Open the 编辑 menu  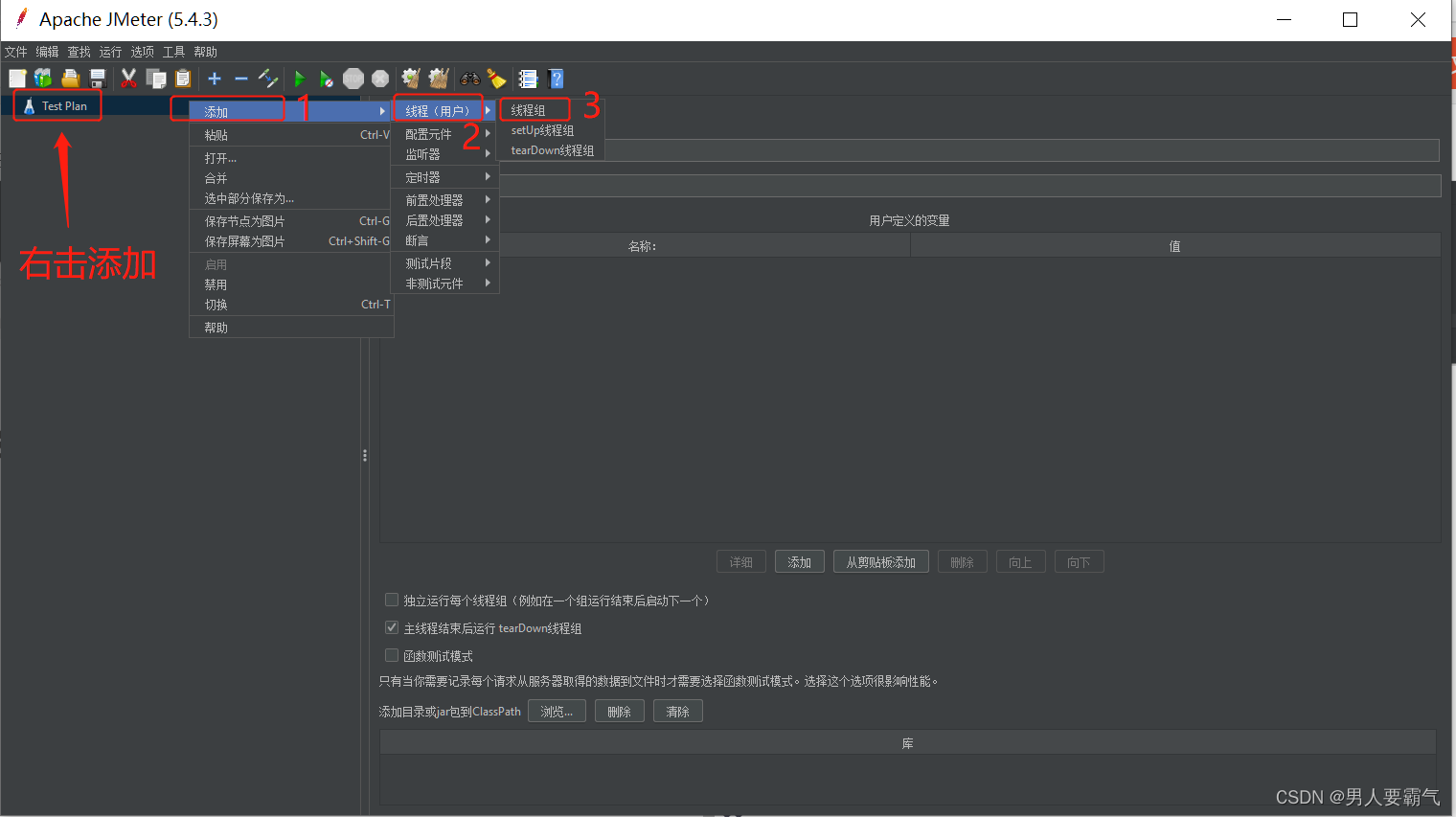pos(48,52)
